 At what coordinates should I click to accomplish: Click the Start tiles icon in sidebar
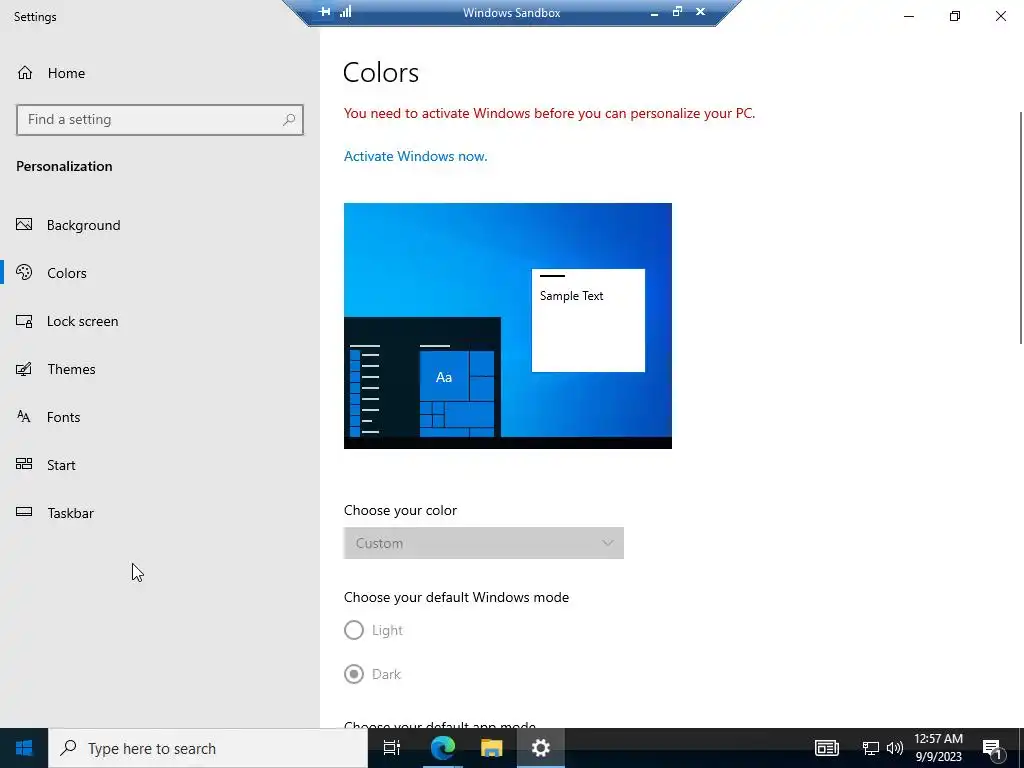pyautogui.click(x=24, y=464)
